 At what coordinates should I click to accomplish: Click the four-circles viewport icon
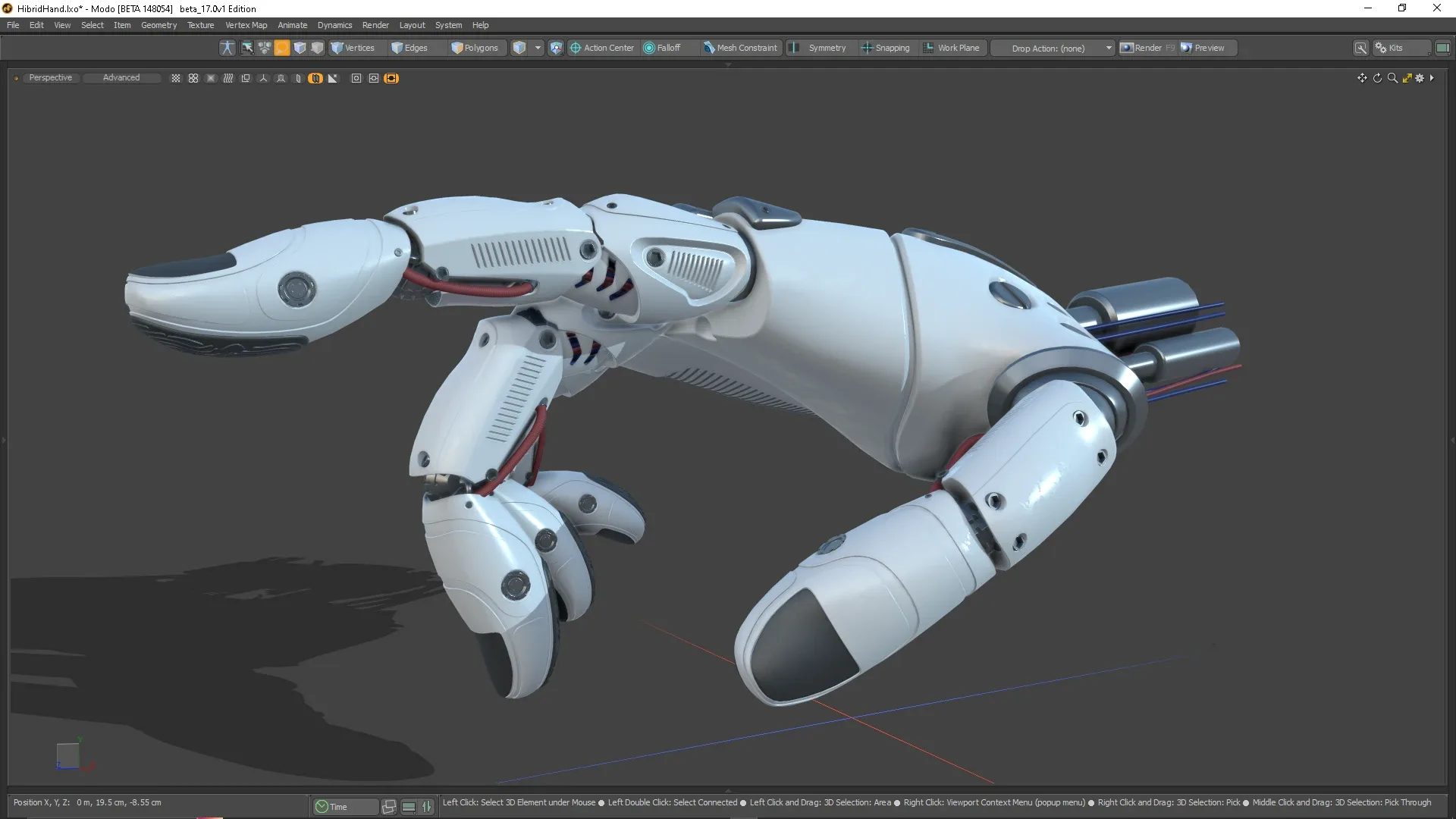pos(193,78)
